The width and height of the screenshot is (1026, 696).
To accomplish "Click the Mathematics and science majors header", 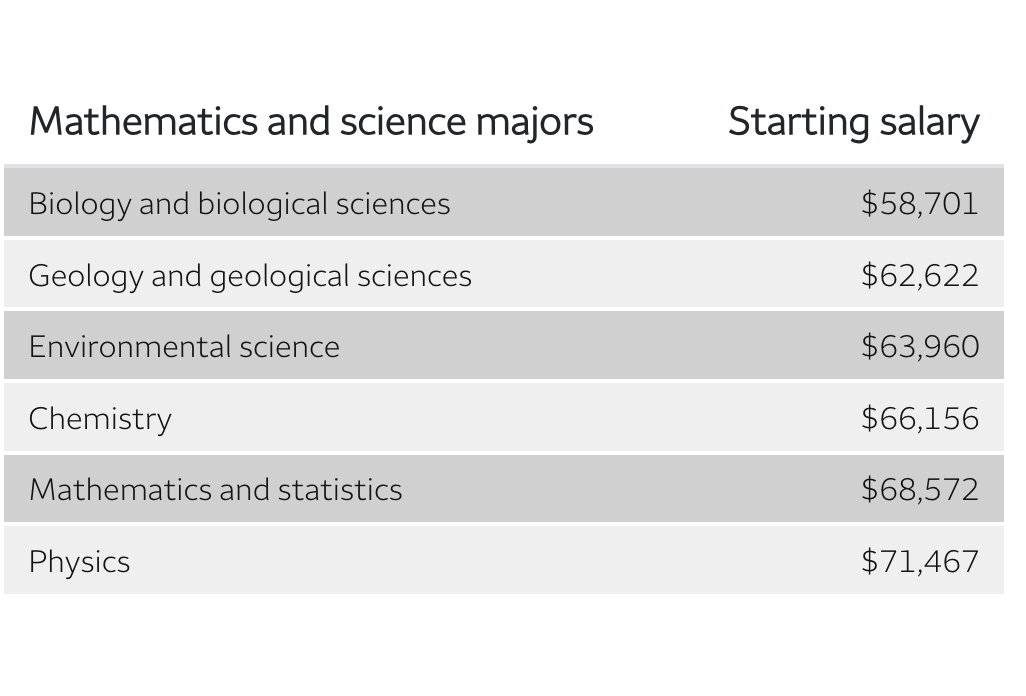I will pos(311,122).
